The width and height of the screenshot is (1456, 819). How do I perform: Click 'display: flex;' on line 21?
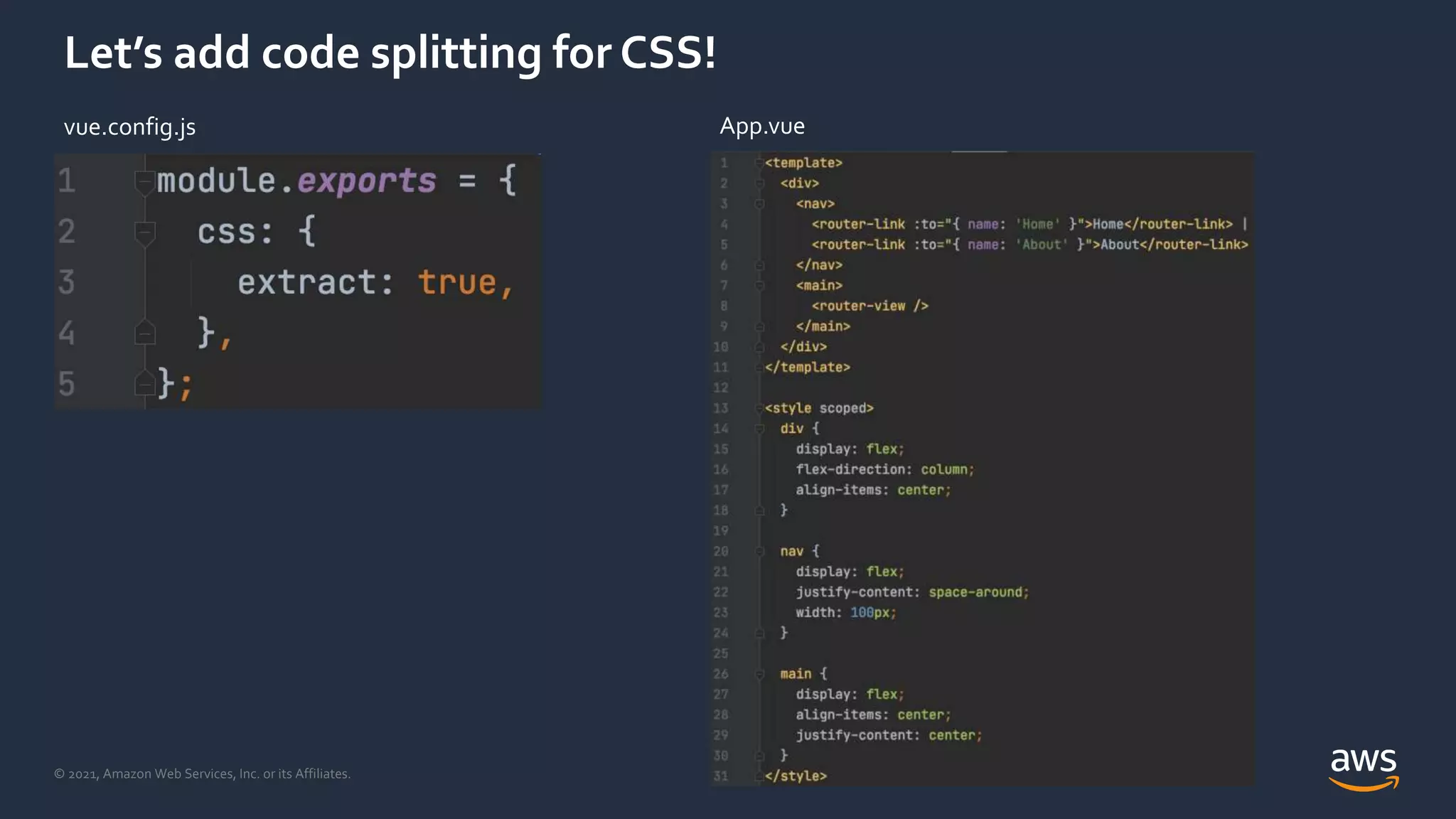(850, 572)
